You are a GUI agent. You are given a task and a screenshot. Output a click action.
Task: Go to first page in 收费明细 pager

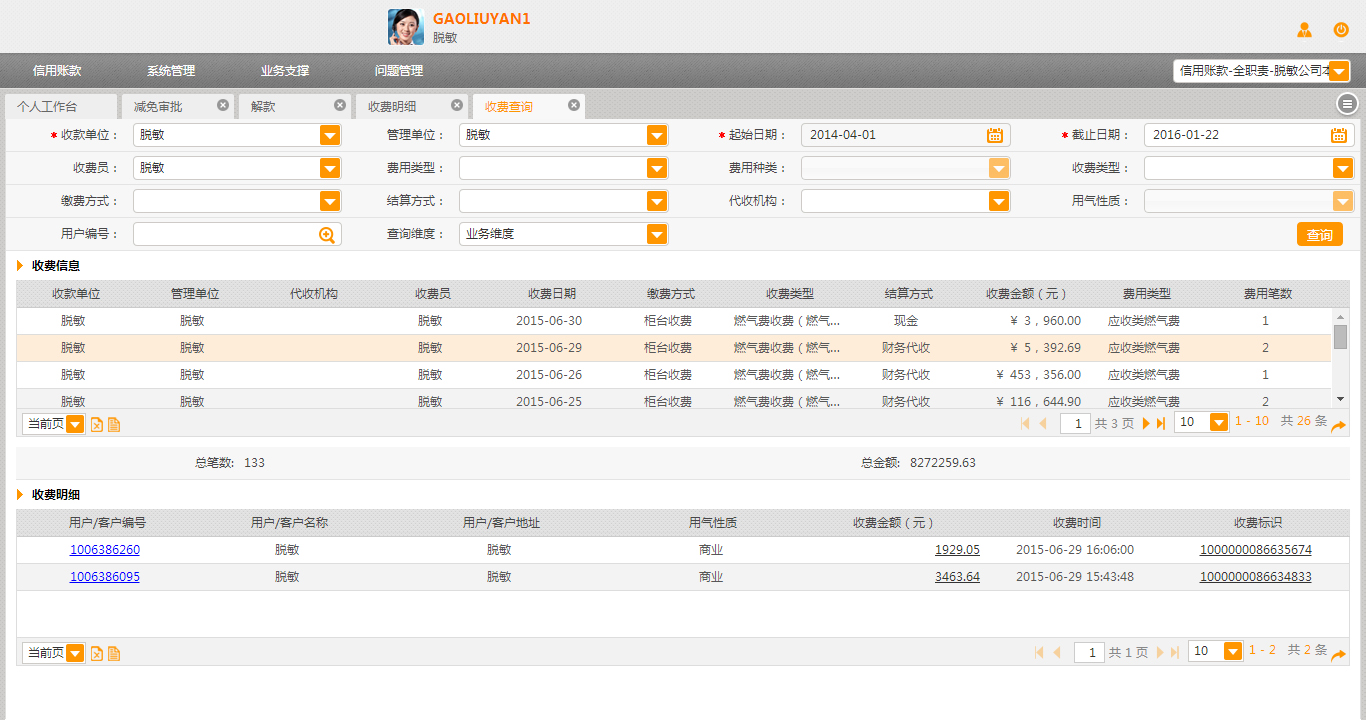click(1039, 652)
